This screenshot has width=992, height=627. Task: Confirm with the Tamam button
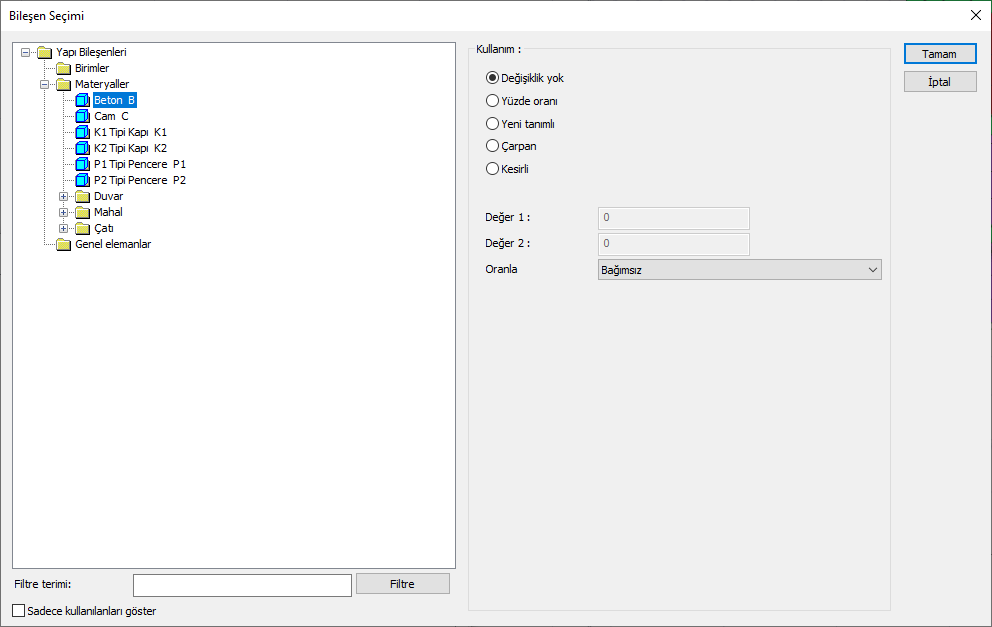[940, 54]
